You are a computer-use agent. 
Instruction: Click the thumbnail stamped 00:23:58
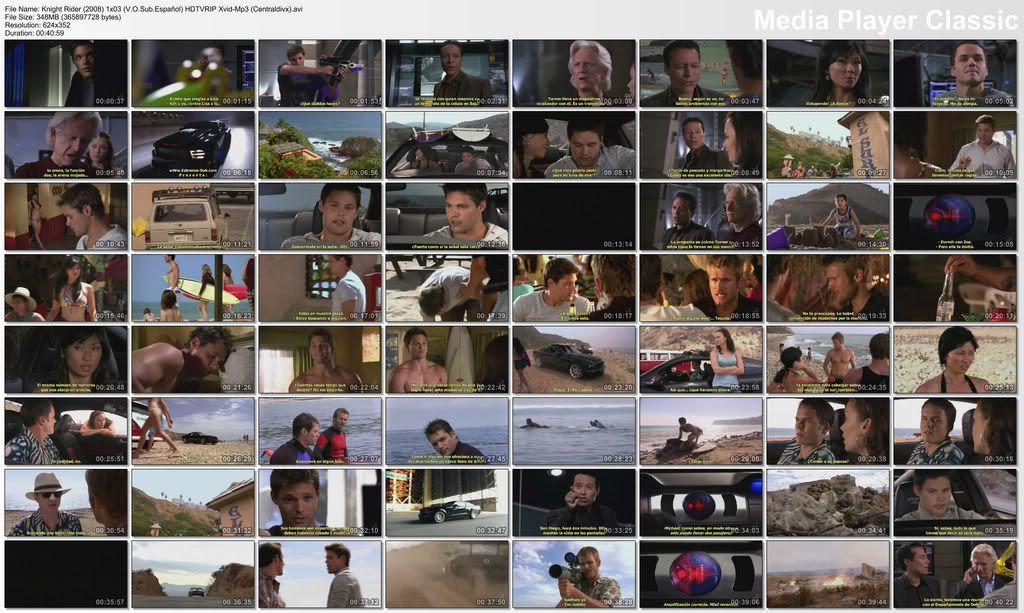pyautogui.click(x=701, y=360)
